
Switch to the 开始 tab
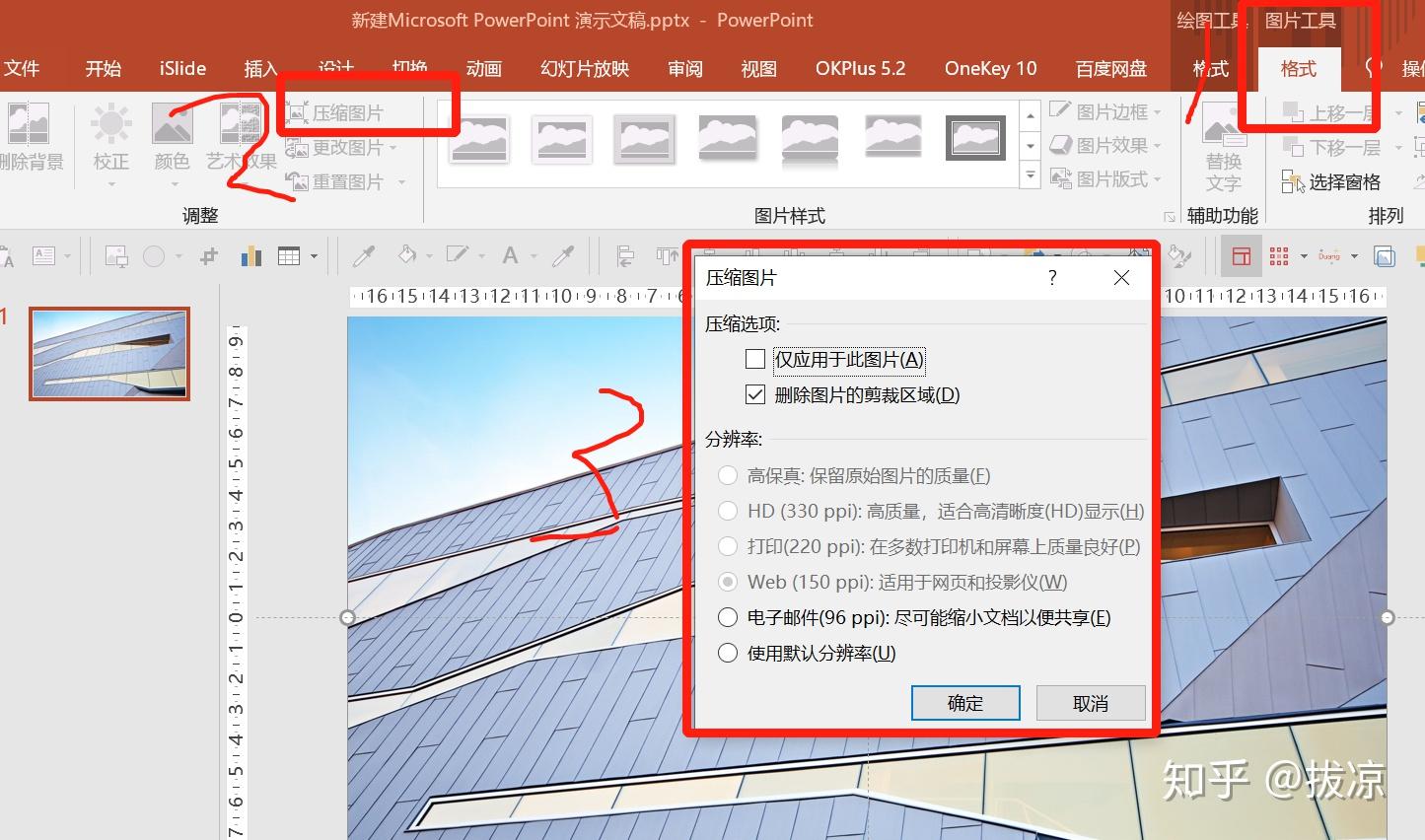tap(103, 68)
